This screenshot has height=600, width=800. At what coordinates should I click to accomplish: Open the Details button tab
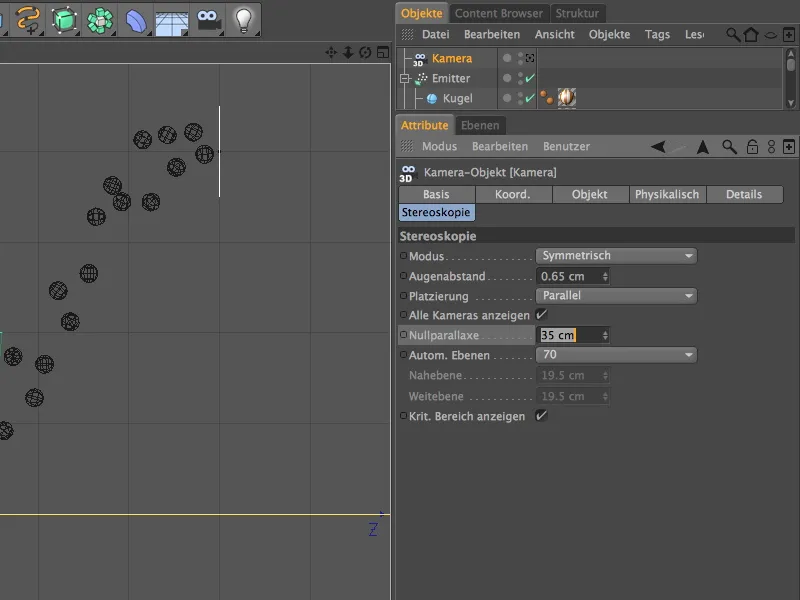click(x=744, y=194)
